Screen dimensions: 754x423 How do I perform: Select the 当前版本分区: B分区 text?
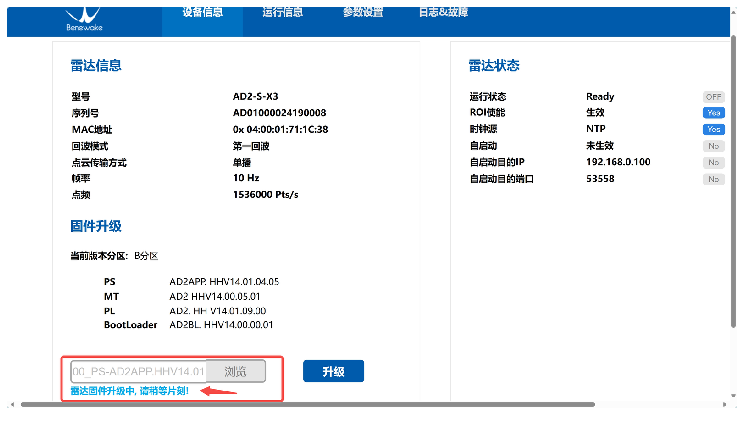[114, 256]
